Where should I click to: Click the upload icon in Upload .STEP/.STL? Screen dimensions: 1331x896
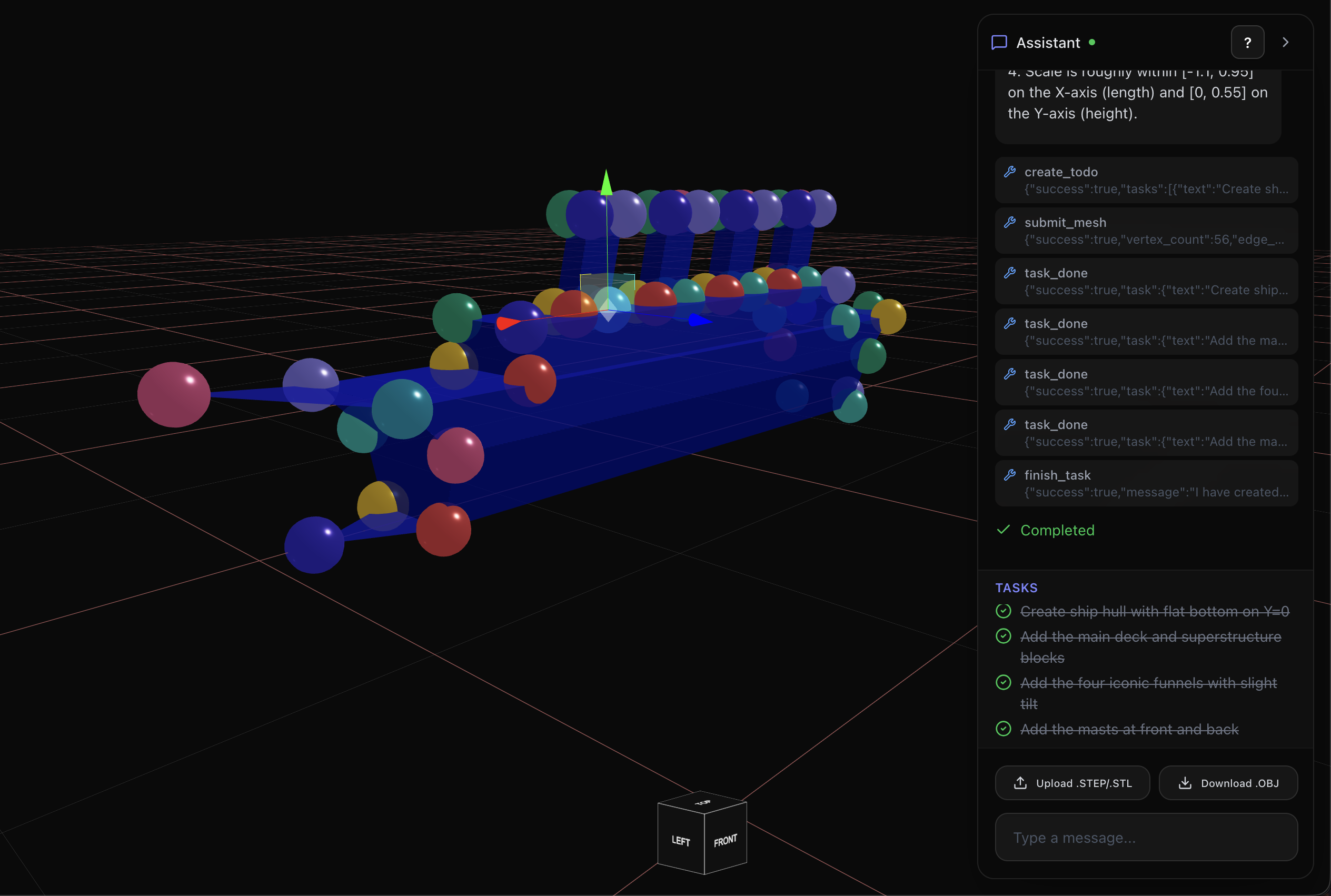1020,783
